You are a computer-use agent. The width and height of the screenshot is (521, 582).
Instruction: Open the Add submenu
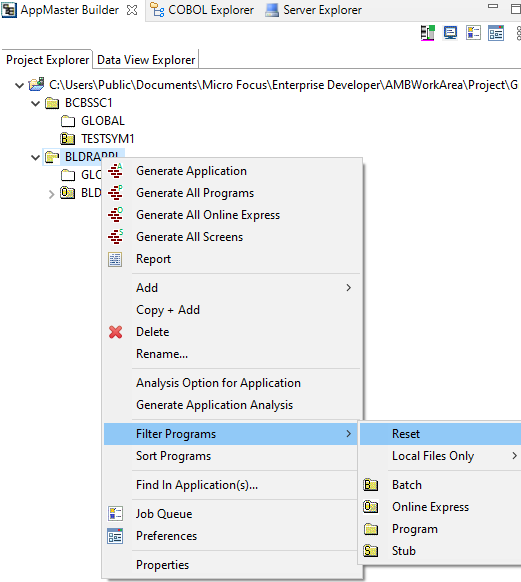232,288
